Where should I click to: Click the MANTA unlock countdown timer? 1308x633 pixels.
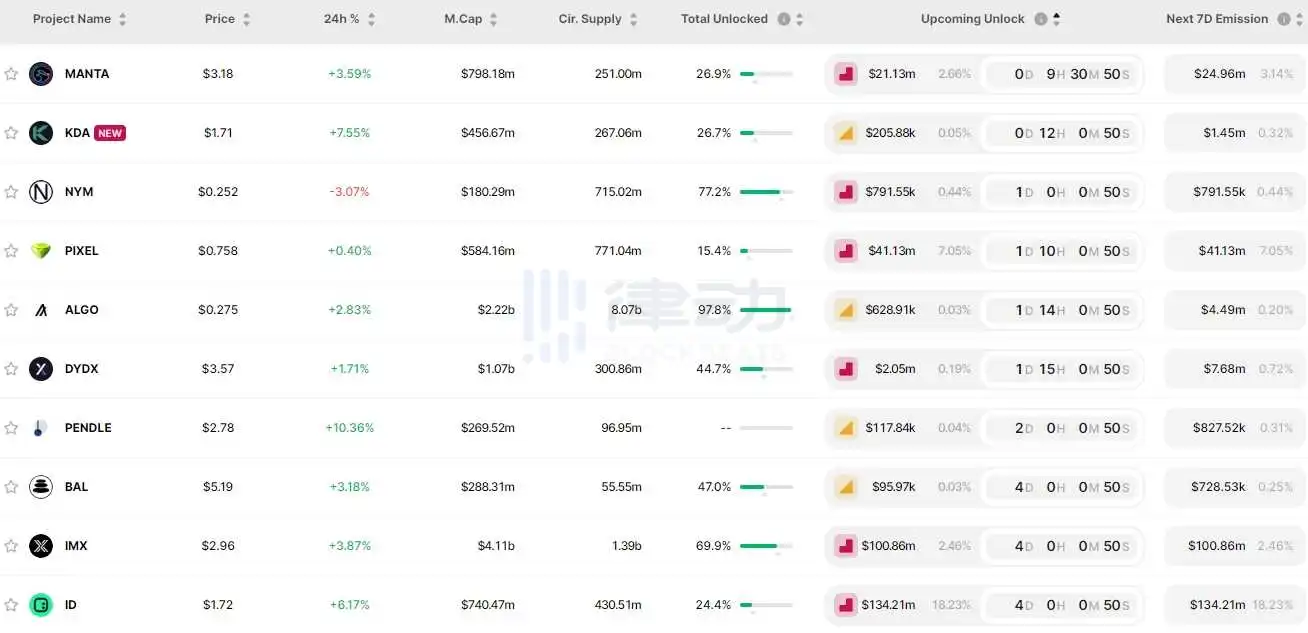[1063, 74]
